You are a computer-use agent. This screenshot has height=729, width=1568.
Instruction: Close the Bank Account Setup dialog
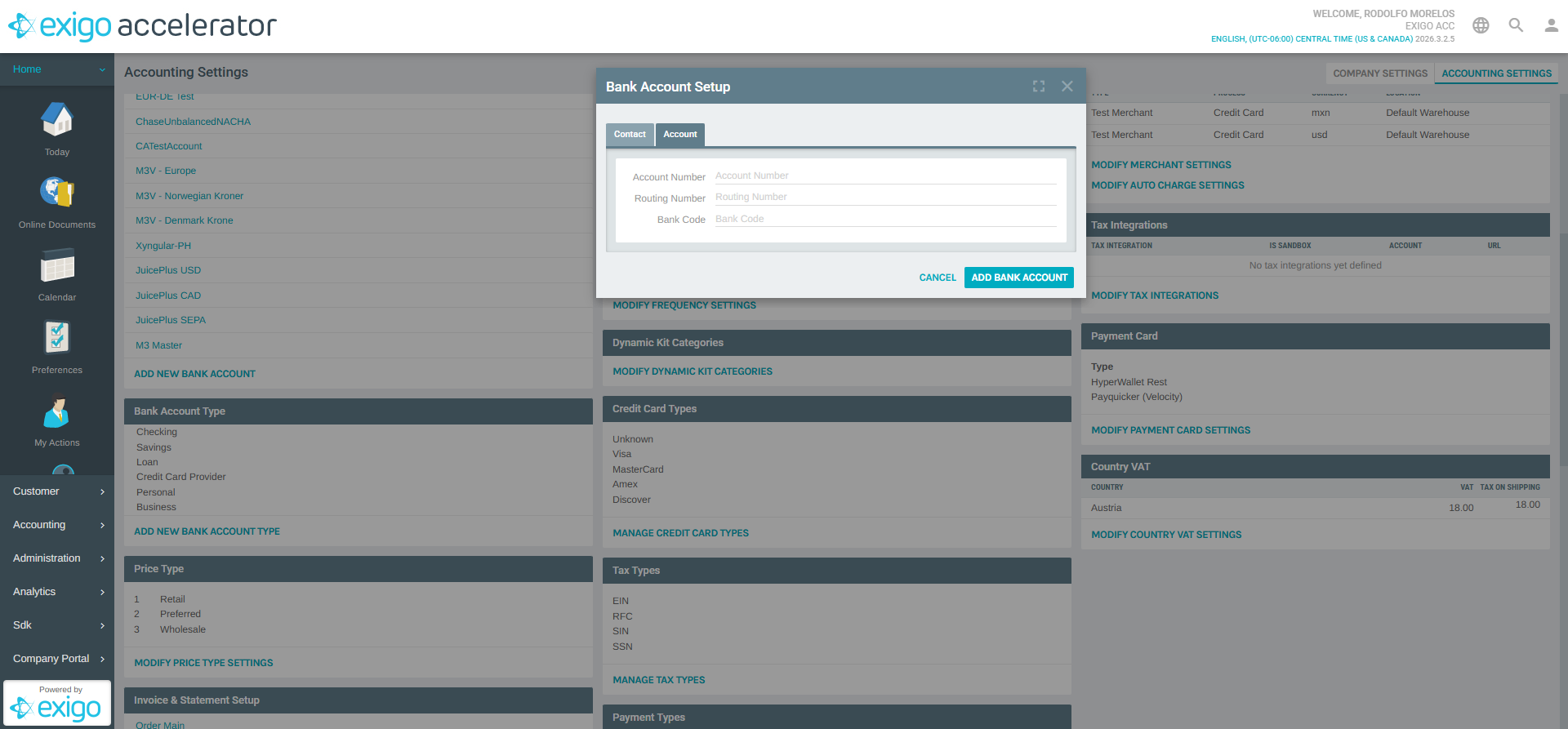(x=1067, y=87)
